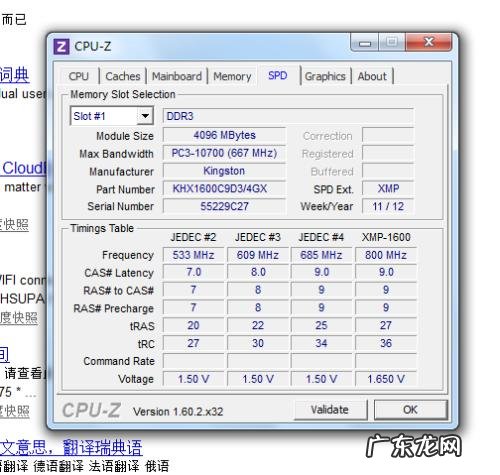Click the Kingston manufacturer value
500x475 pixels.
point(224,171)
